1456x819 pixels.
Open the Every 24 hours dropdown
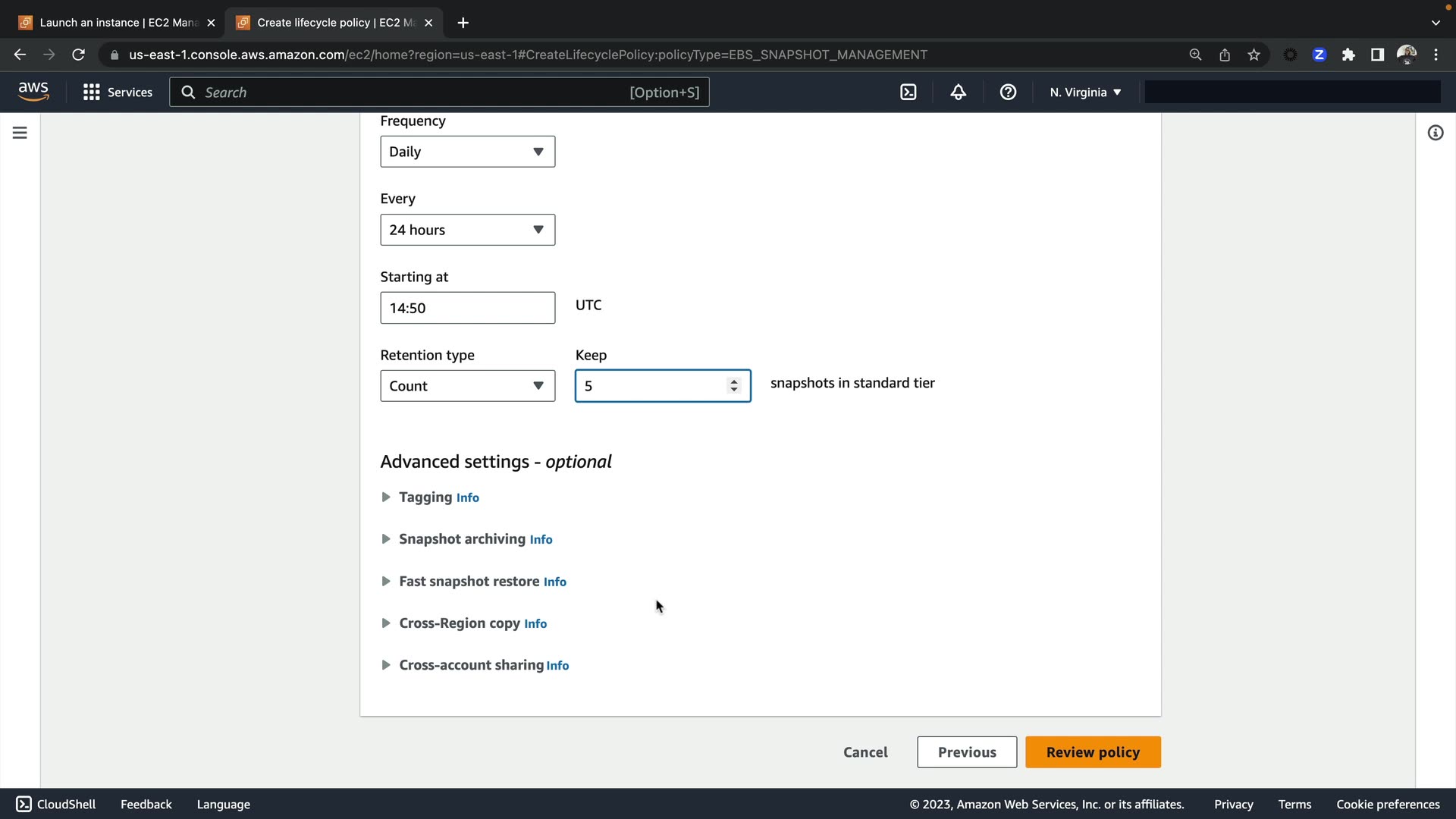pos(467,230)
